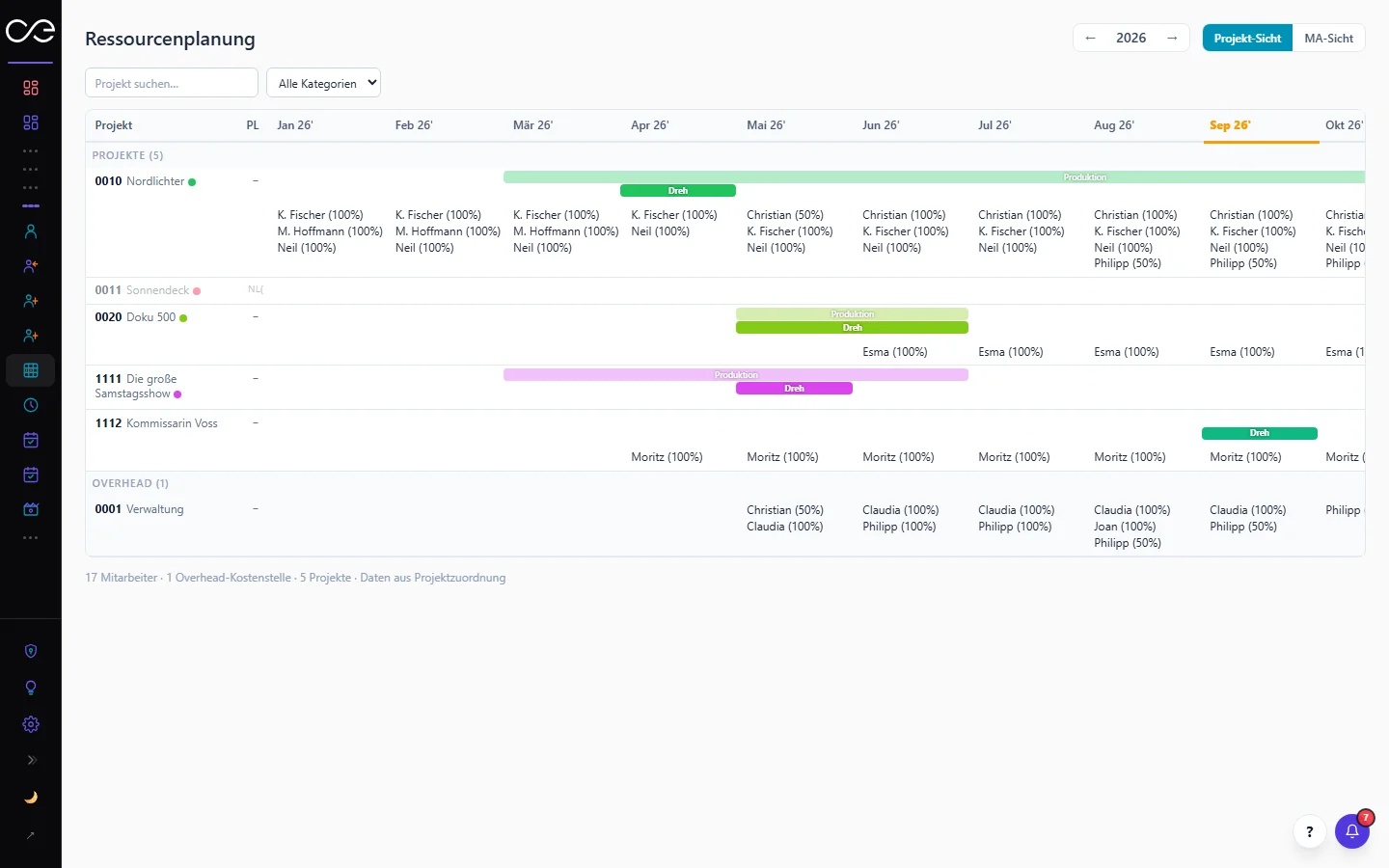Open the clock icon in the sidebar

31,405
